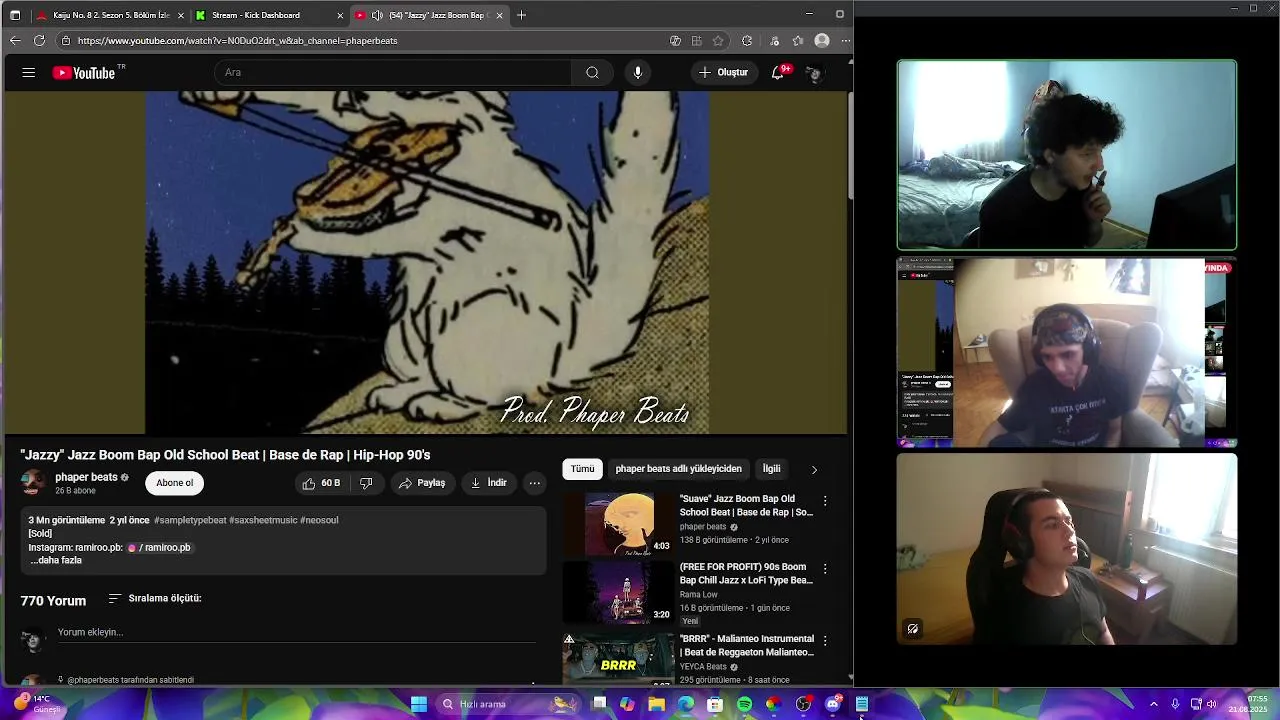1280x720 pixels.
Task: Start voice search with microphone icon
Action: pyautogui.click(x=638, y=72)
